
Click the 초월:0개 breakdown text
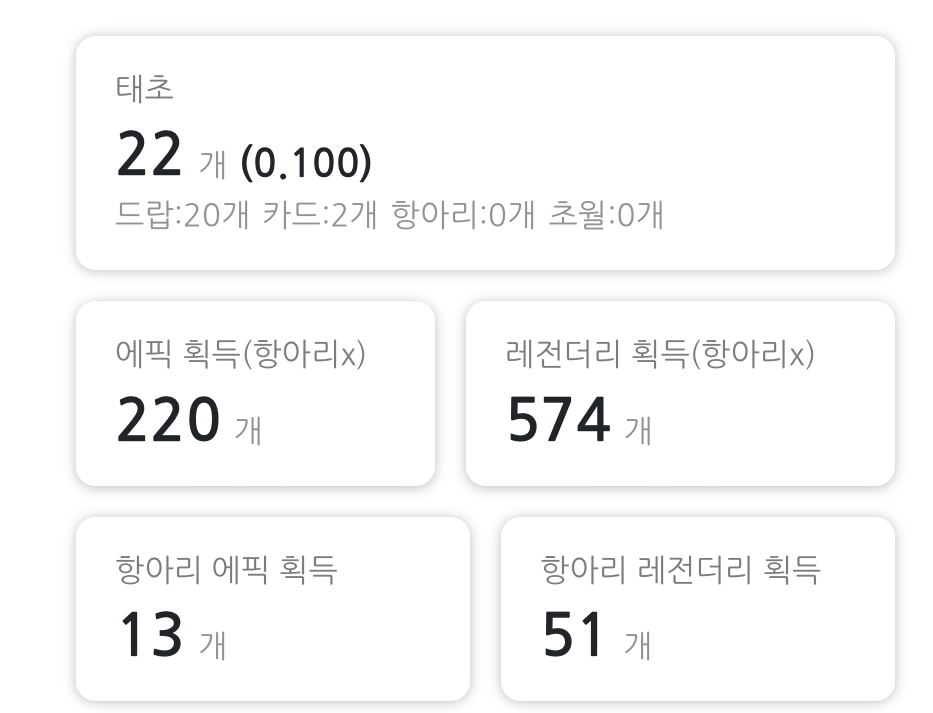point(606,214)
